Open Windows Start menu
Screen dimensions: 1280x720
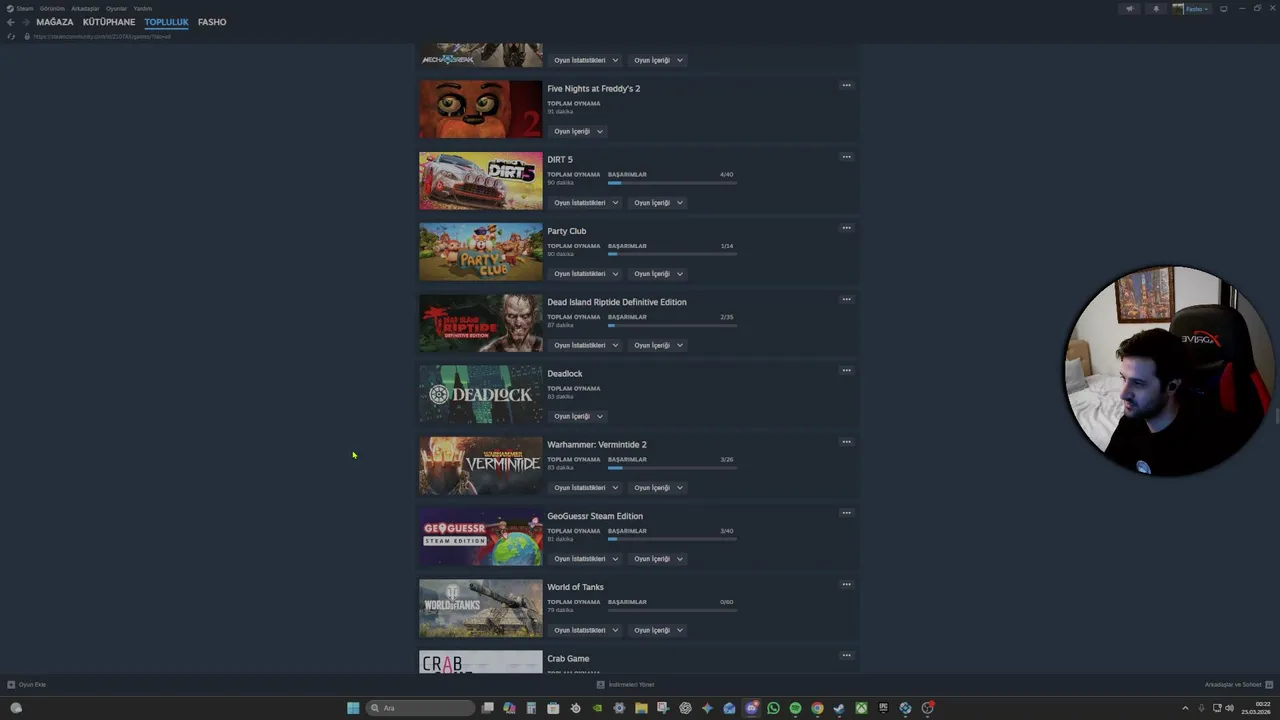(353, 708)
